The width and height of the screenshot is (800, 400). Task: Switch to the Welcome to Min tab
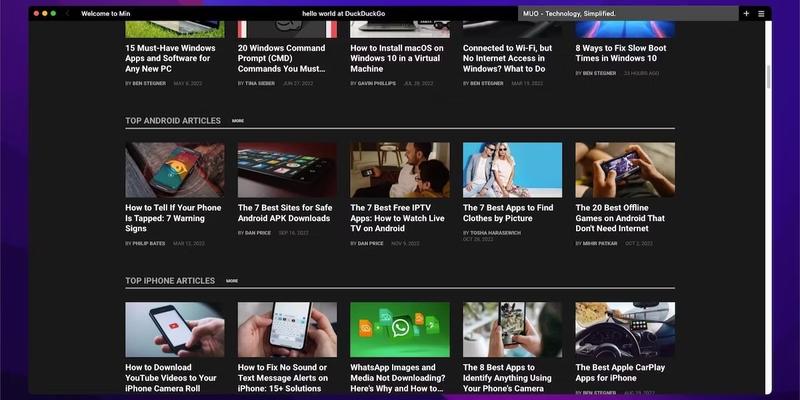click(x=106, y=14)
